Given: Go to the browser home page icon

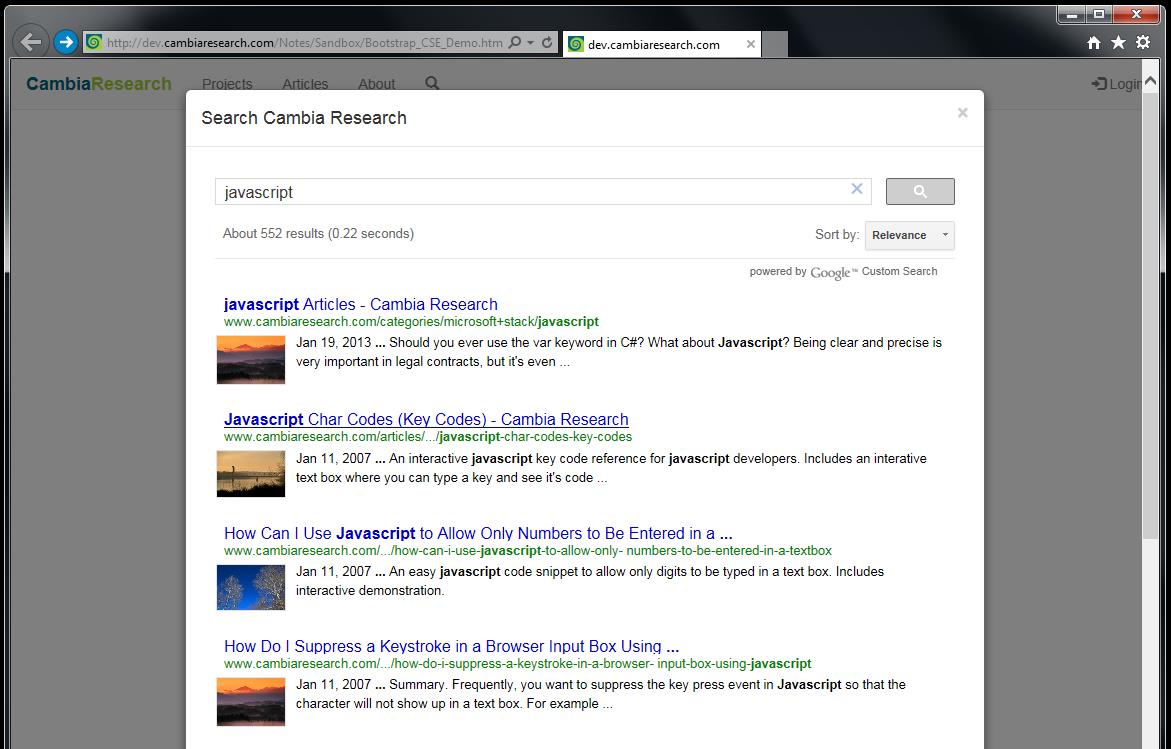Looking at the screenshot, I should (x=1094, y=43).
